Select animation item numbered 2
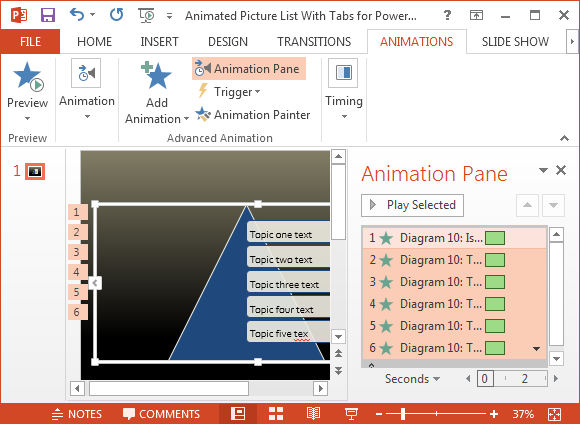 point(454,260)
